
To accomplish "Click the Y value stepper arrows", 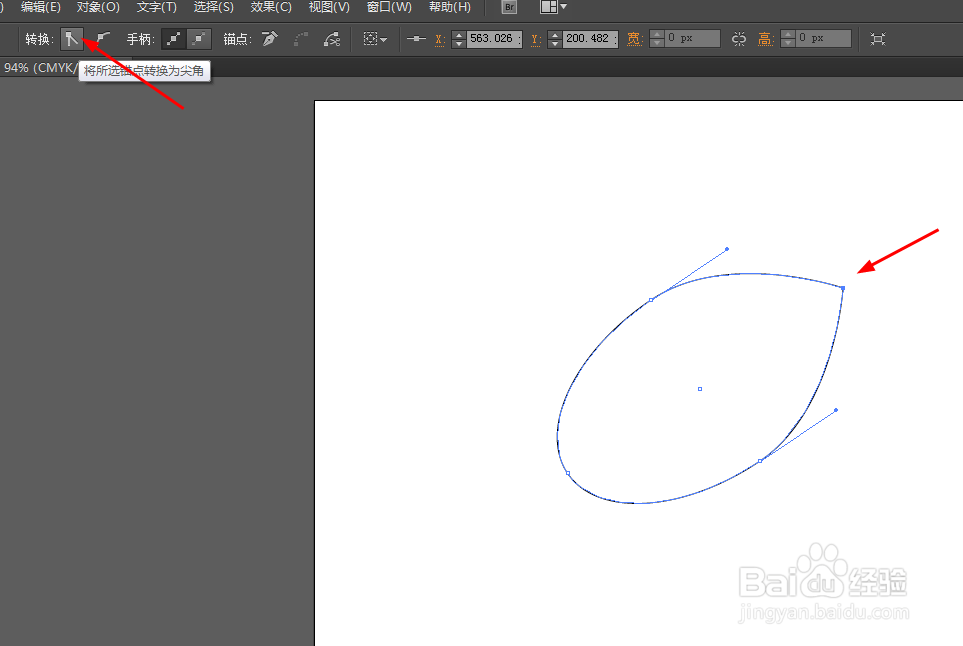I will point(555,39).
